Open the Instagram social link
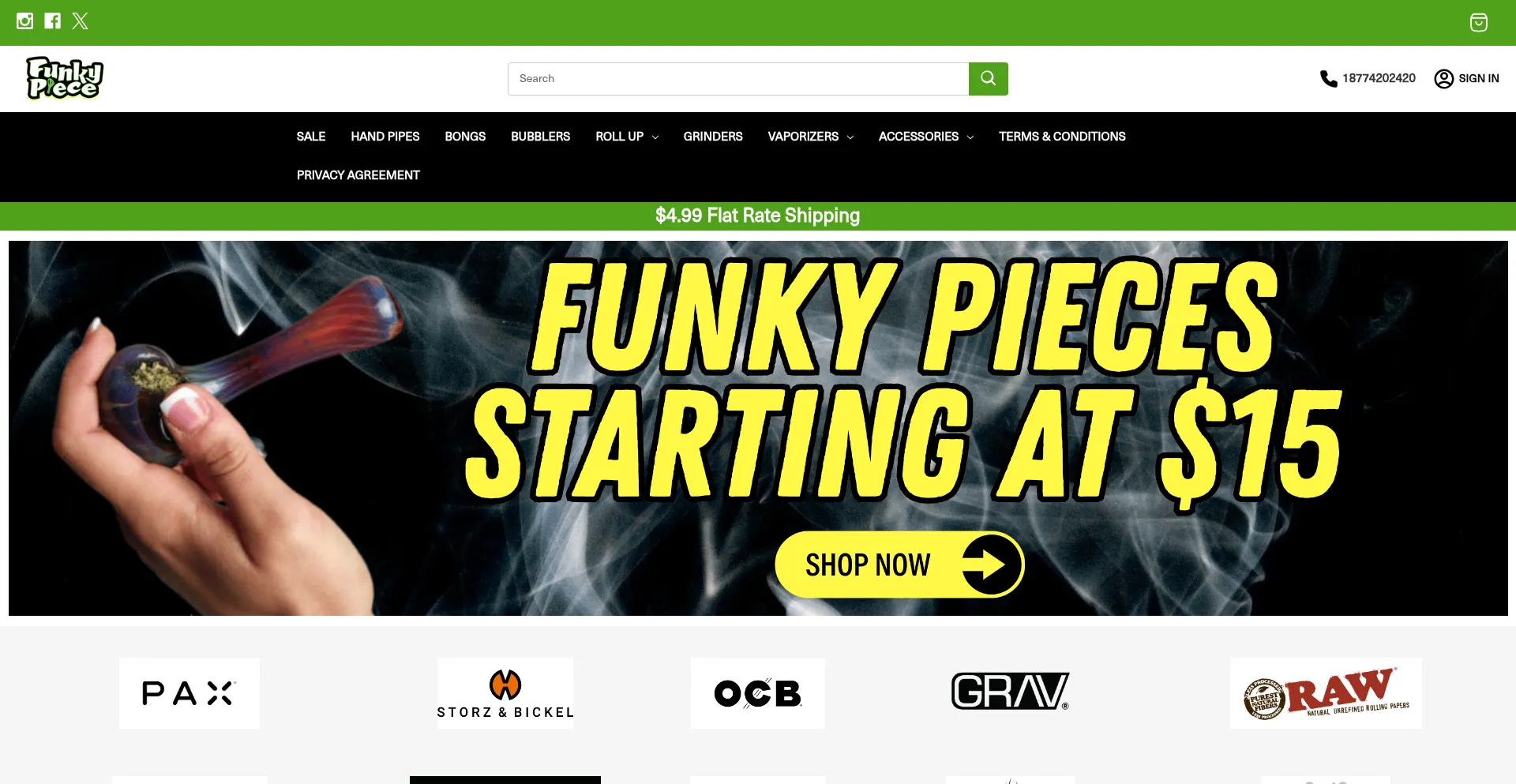1516x784 pixels. point(24,21)
